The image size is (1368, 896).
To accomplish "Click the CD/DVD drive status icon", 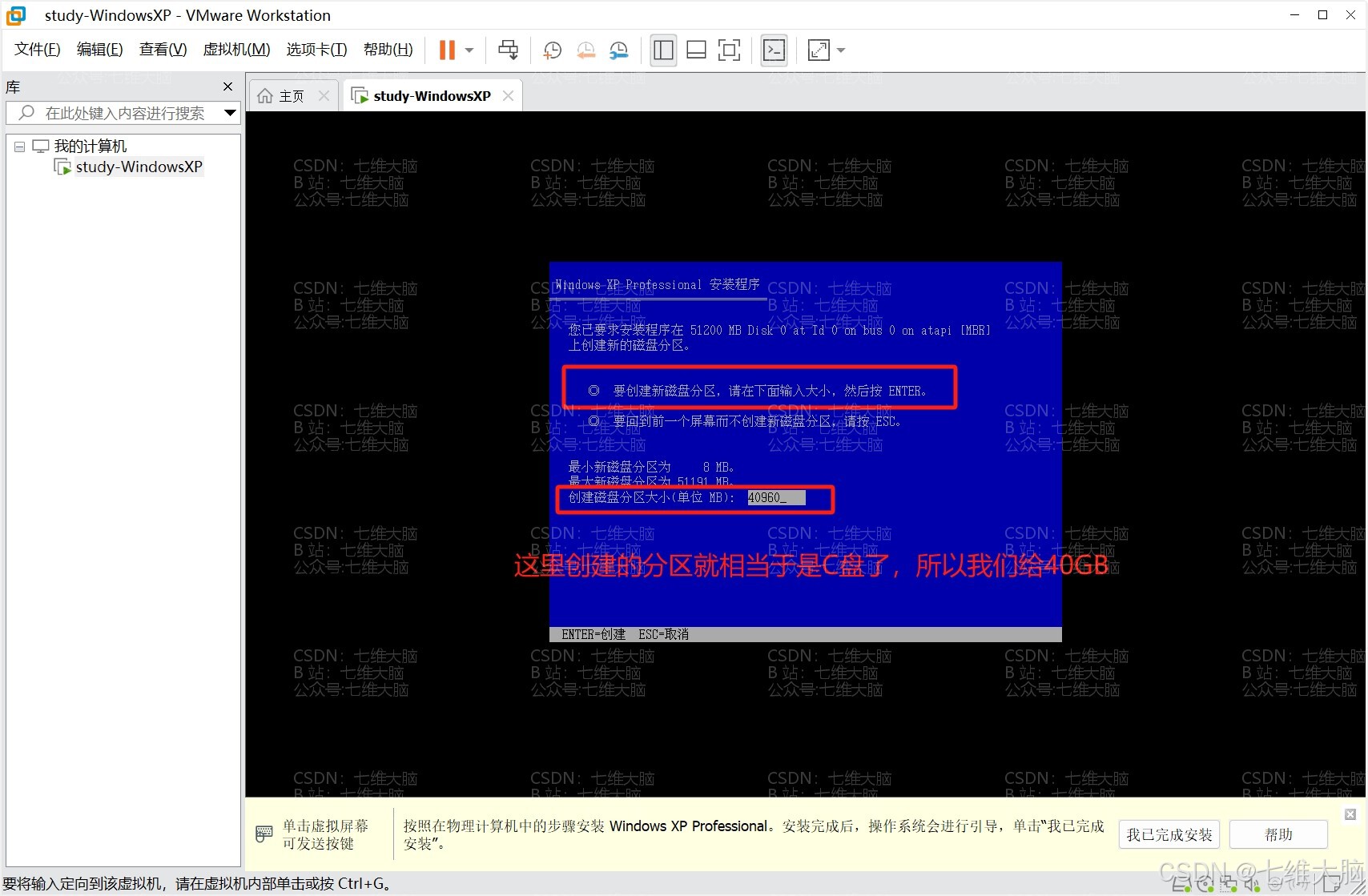I will [x=1205, y=885].
